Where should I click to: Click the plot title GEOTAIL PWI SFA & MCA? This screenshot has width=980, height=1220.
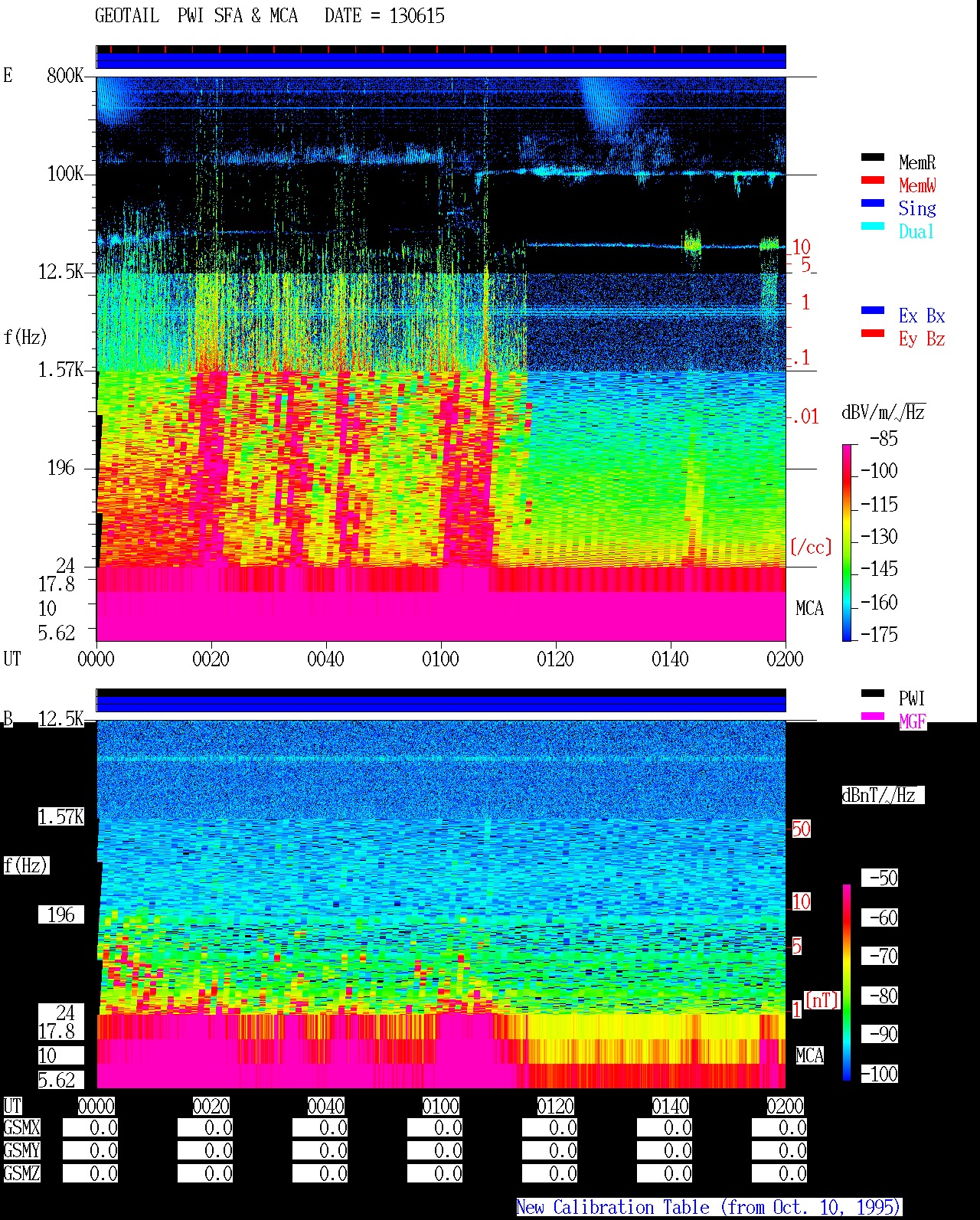(x=196, y=15)
